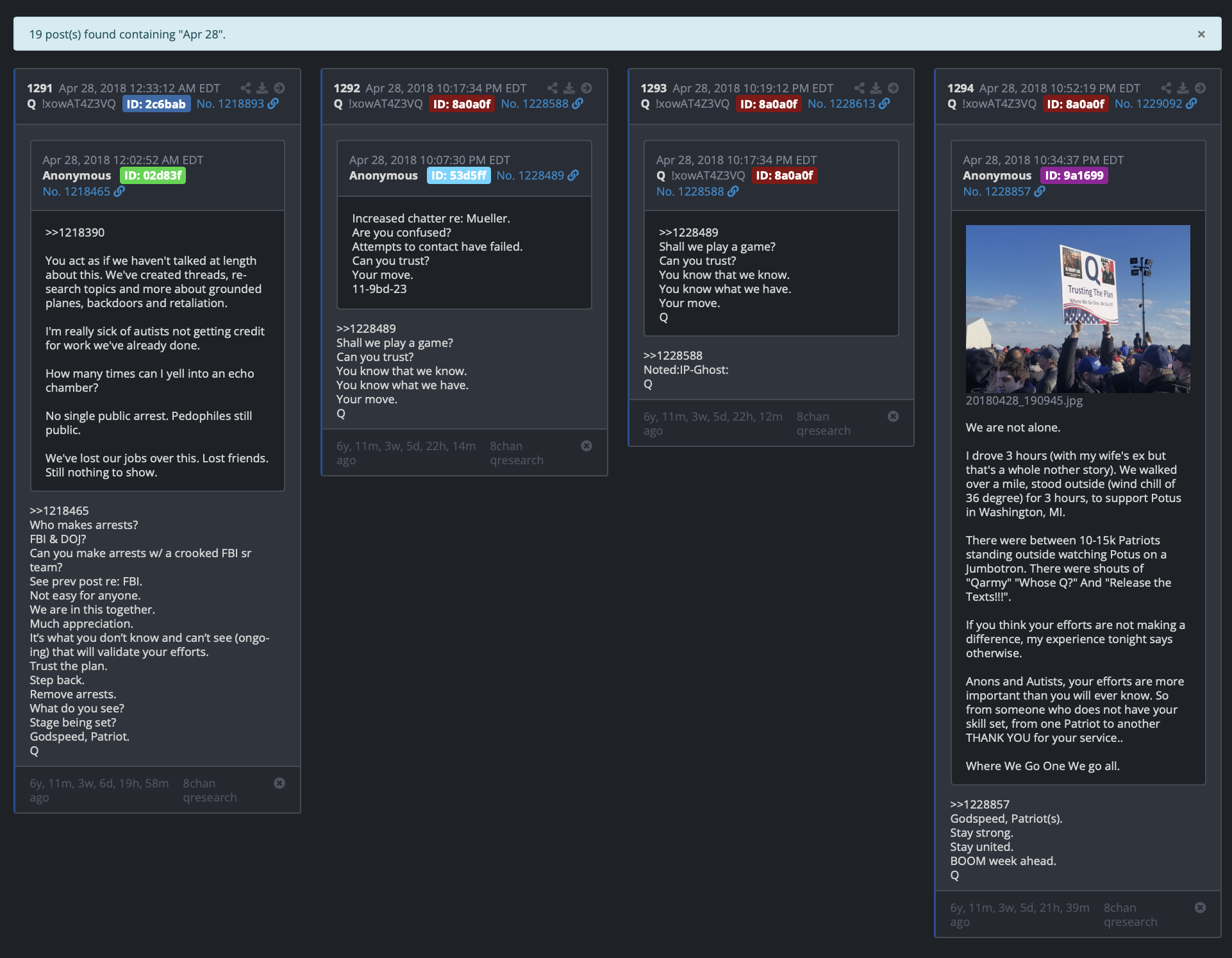The image size is (1232, 958).
Task: Click the '11-9bd-23' line in quoted post
Action: pyautogui.click(x=379, y=289)
